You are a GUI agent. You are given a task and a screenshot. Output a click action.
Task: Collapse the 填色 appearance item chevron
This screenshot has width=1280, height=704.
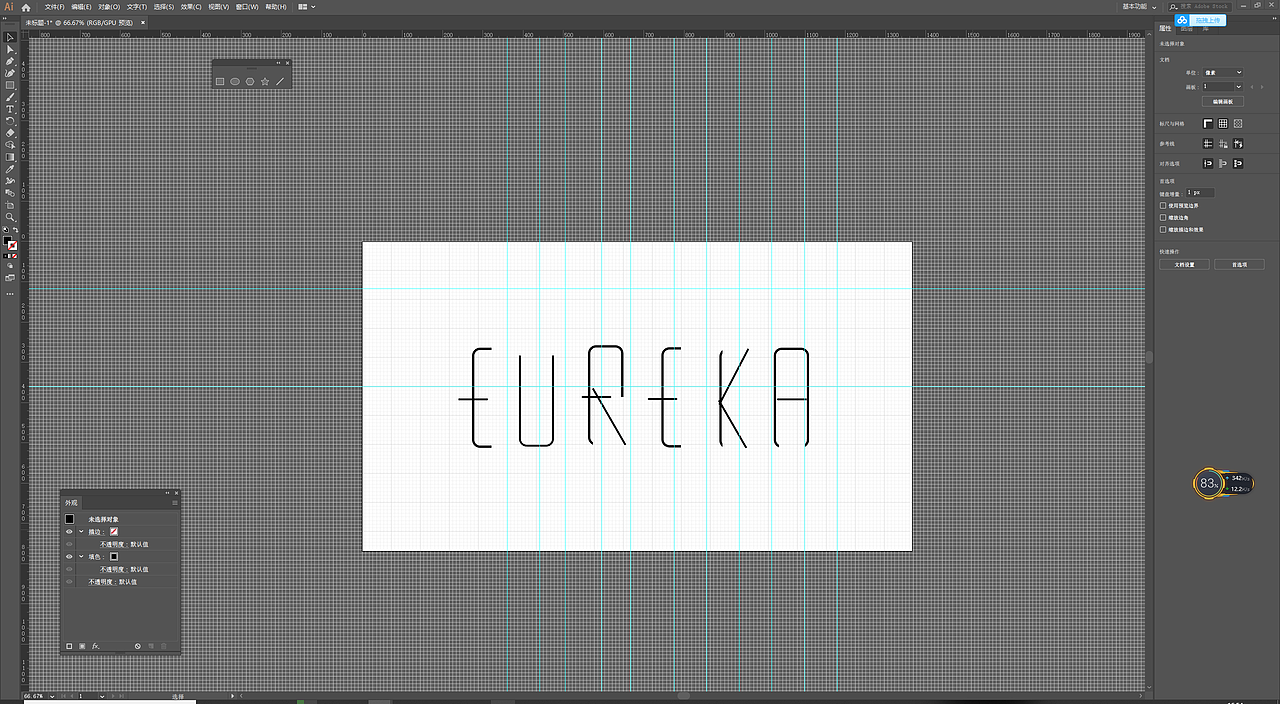coord(81,557)
